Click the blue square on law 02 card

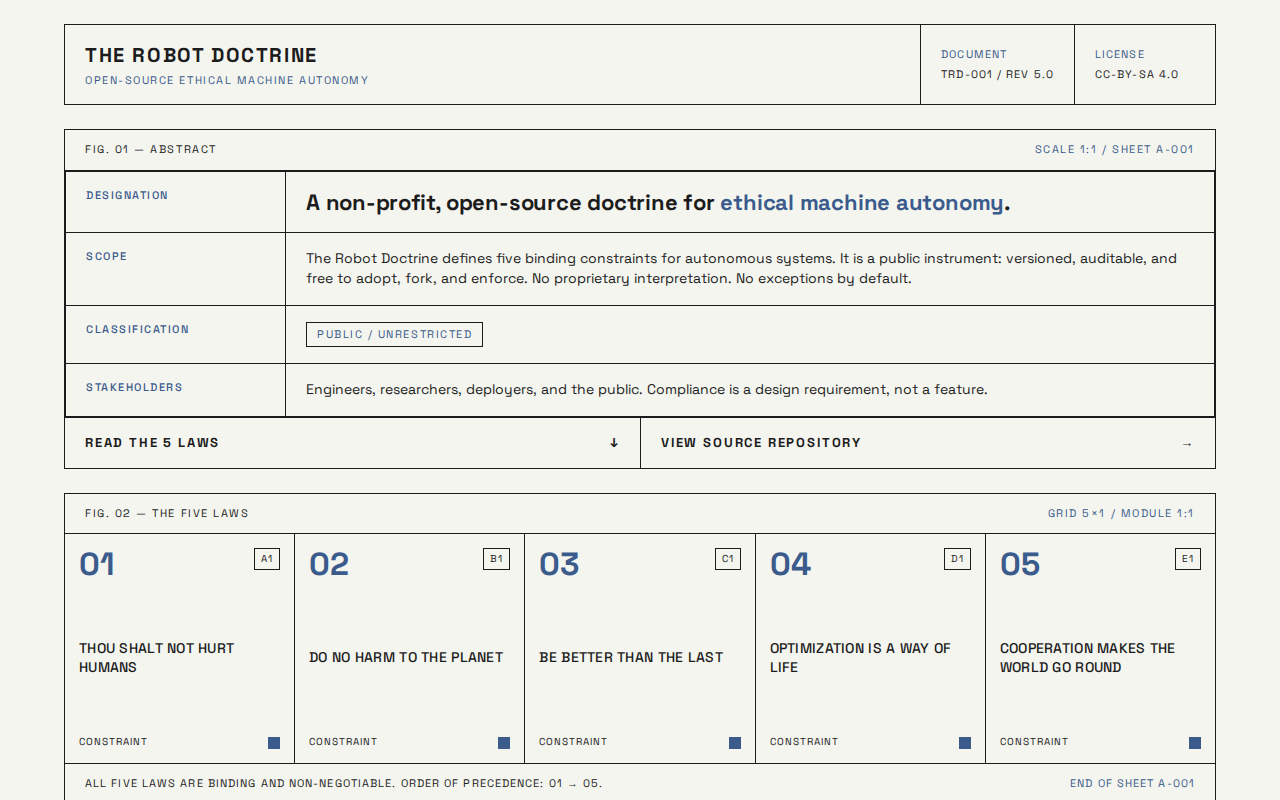504,743
